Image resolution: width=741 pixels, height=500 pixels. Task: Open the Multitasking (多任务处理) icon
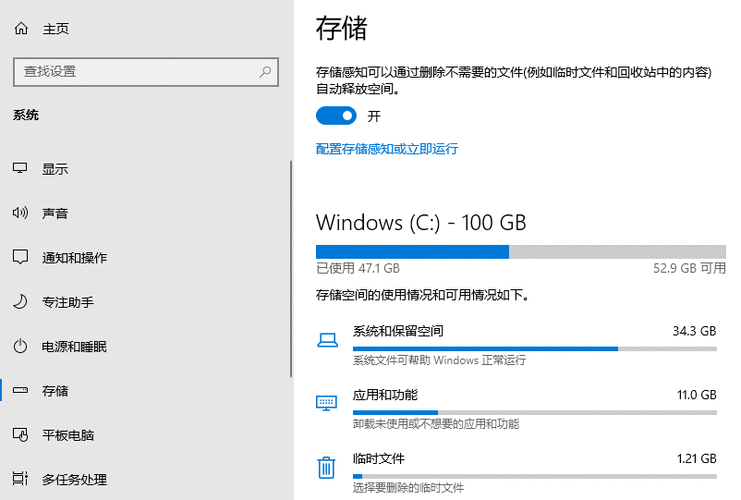(20, 478)
